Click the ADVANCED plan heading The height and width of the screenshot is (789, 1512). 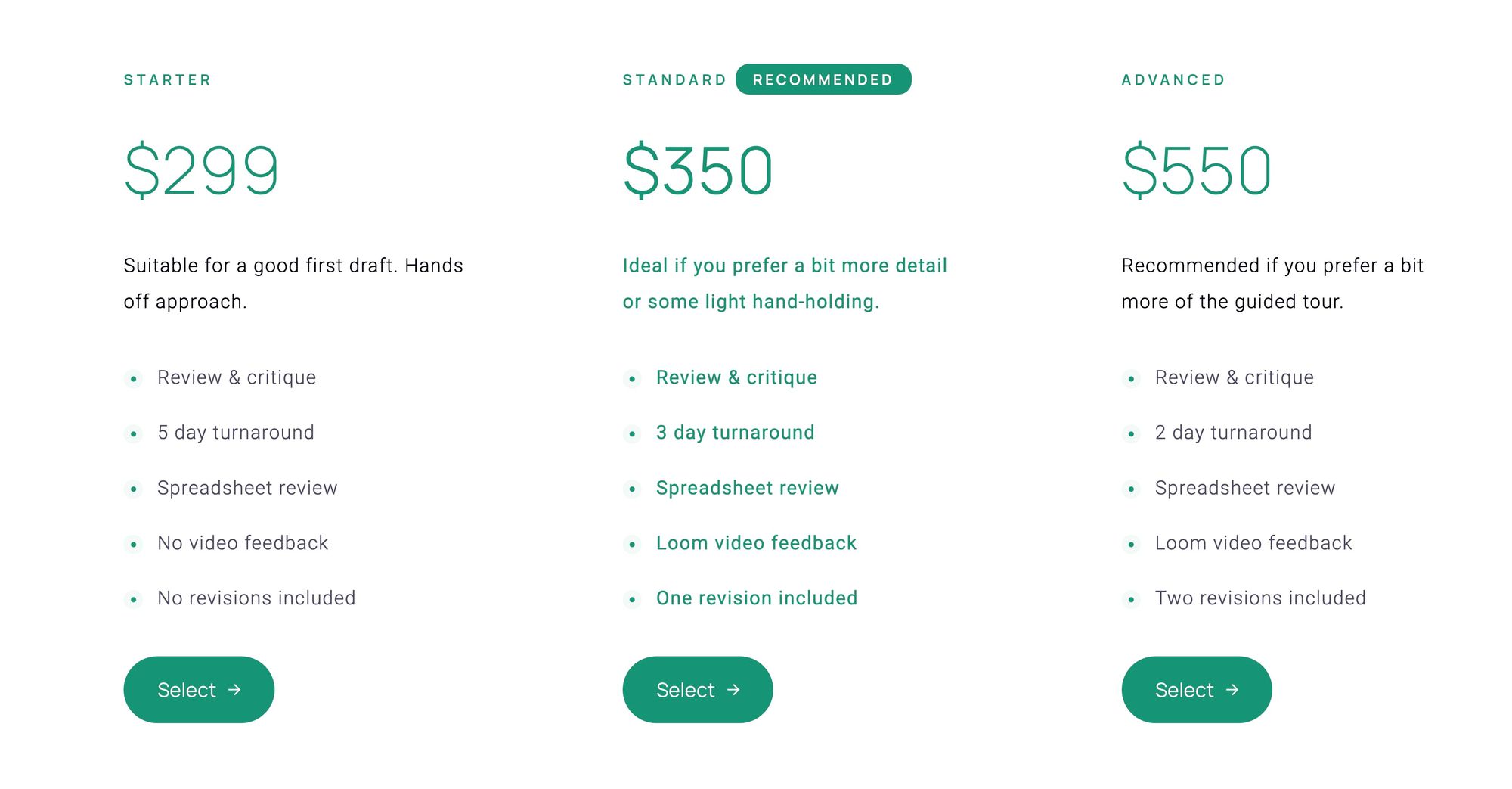tap(1173, 79)
